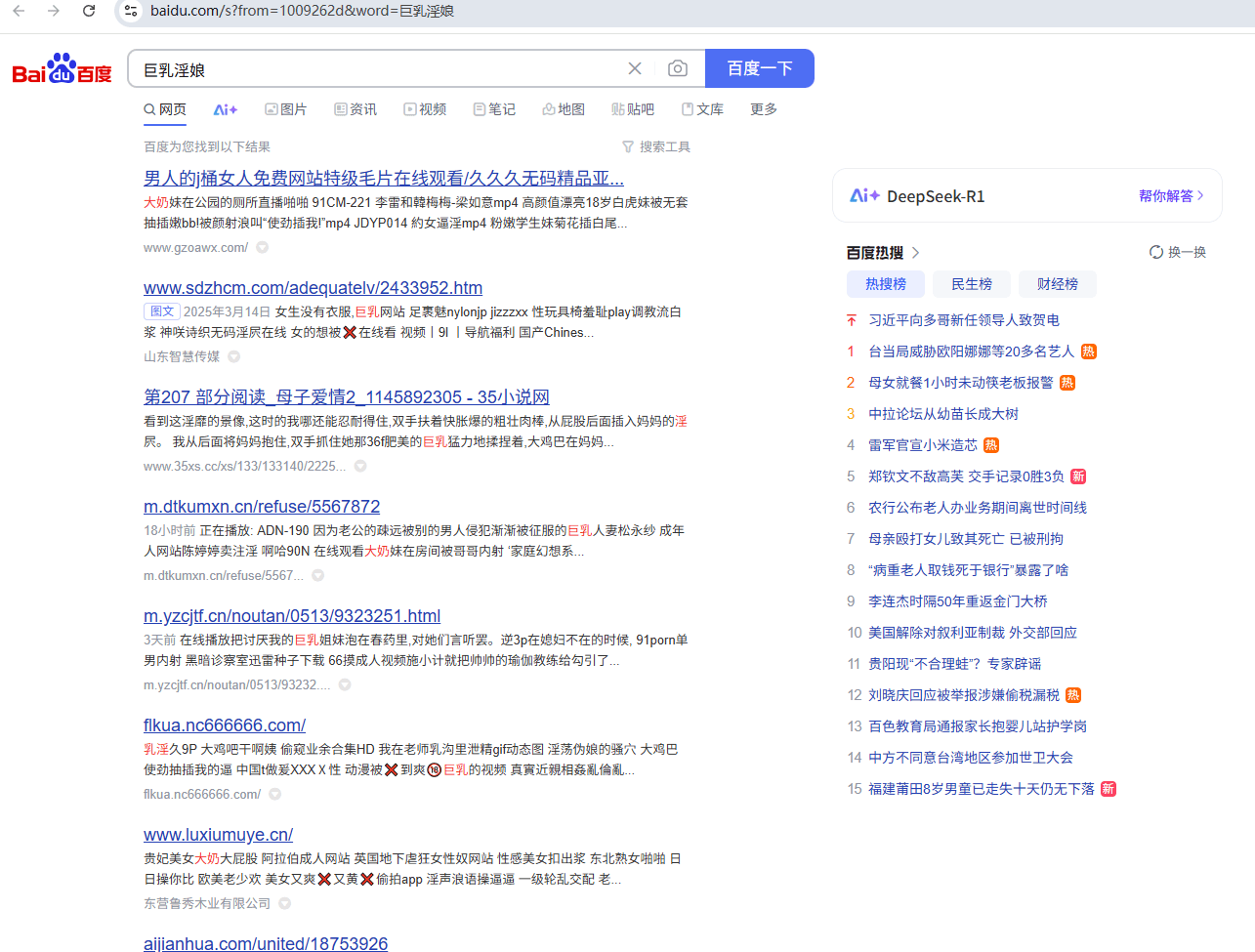The width and height of the screenshot is (1255, 952).
Task: Open hot search 贵阳现“不合理蛙”？专家辟谣
Action: click(x=955, y=664)
